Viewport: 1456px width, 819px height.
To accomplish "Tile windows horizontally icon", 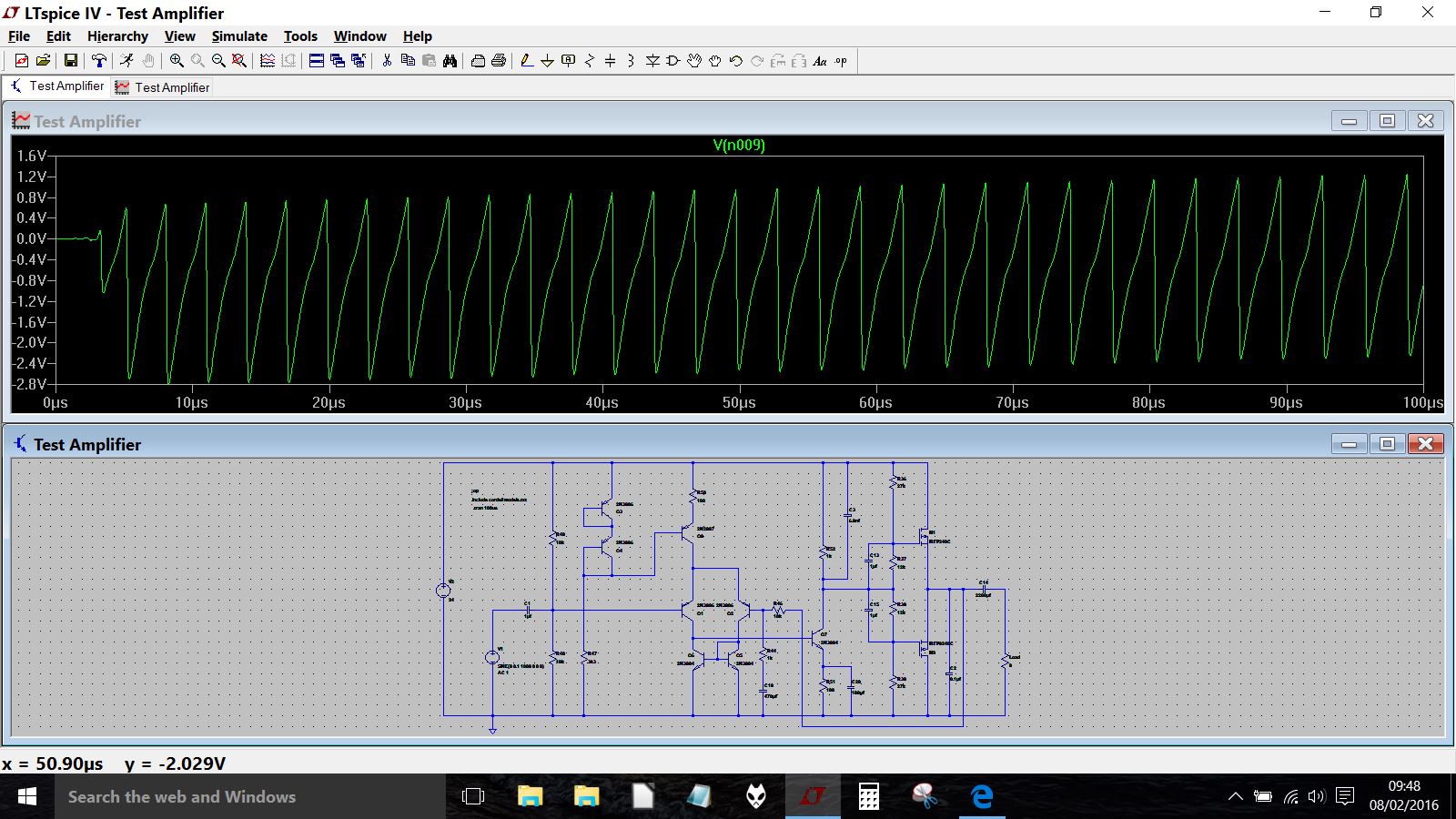I will (317, 61).
